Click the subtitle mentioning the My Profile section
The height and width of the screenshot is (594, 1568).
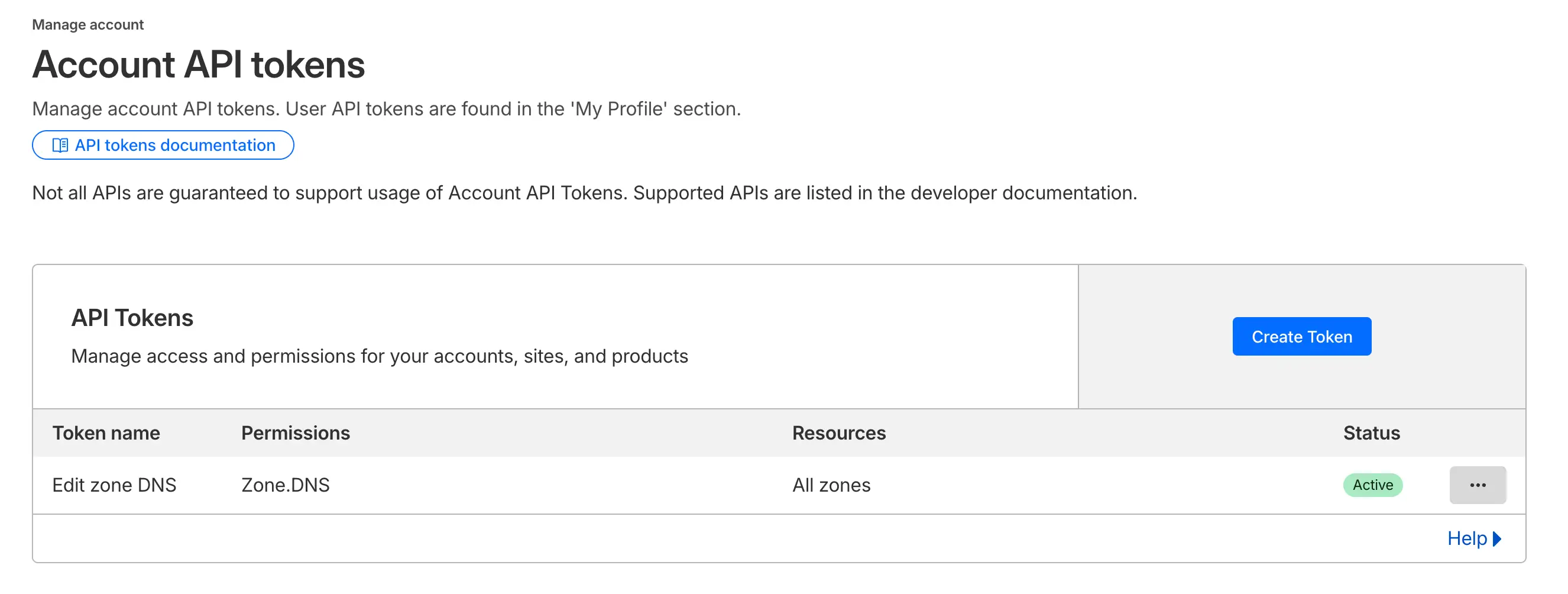pos(386,108)
